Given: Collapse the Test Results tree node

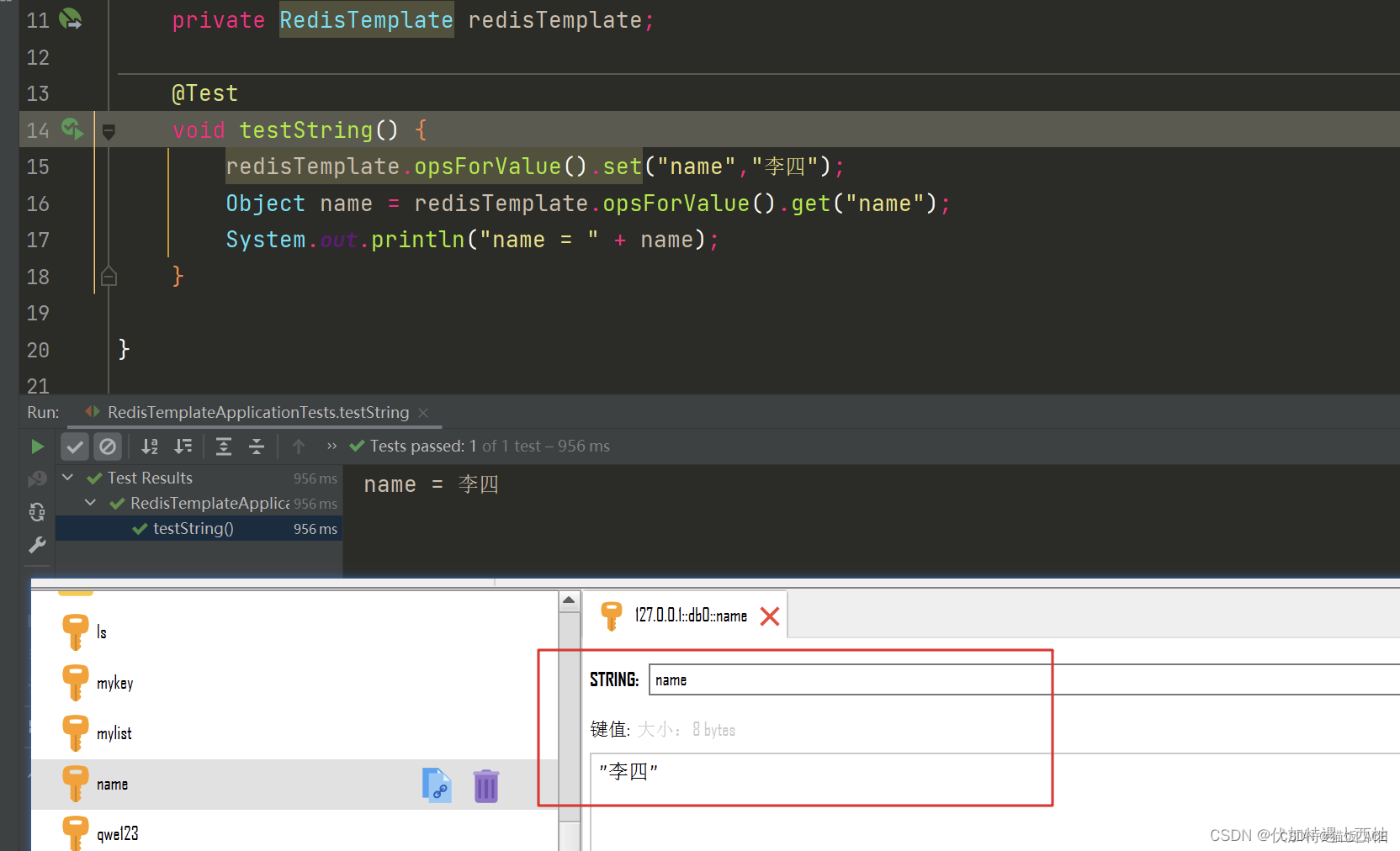Looking at the screenshot, I should pos(68,478).
